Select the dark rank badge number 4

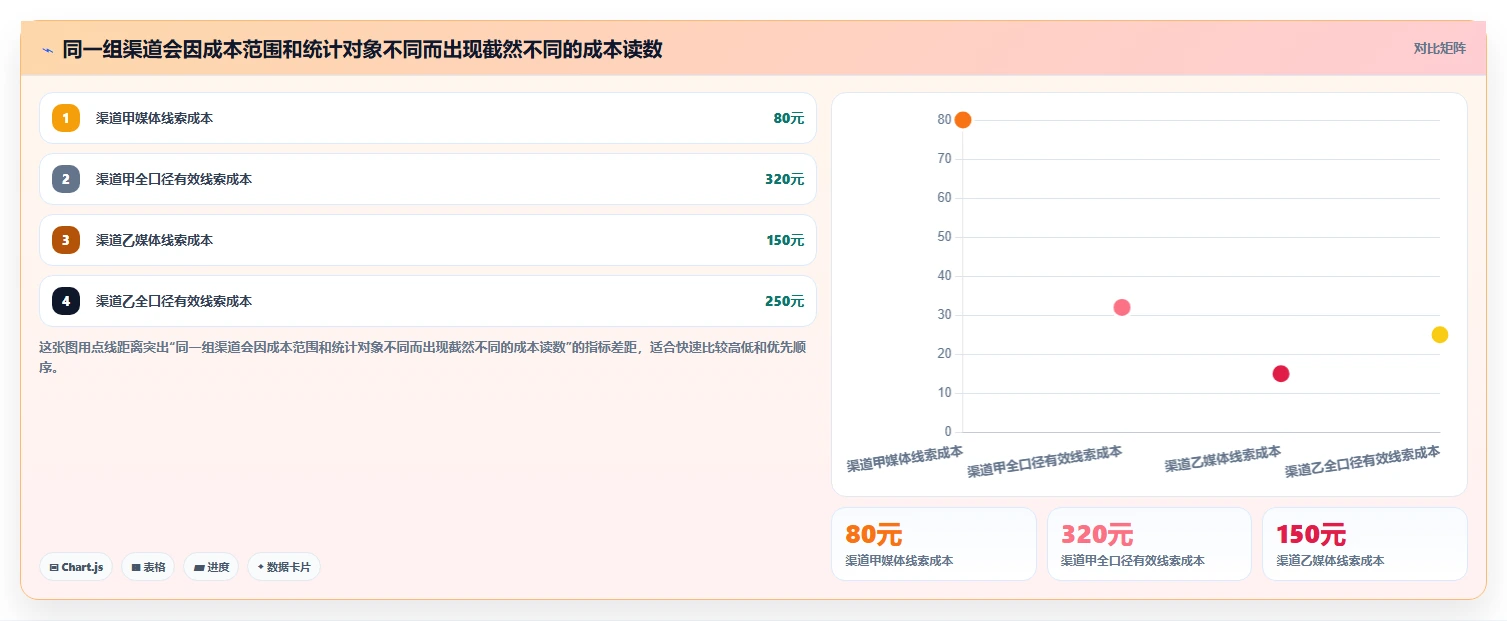[x=66, y=301]
